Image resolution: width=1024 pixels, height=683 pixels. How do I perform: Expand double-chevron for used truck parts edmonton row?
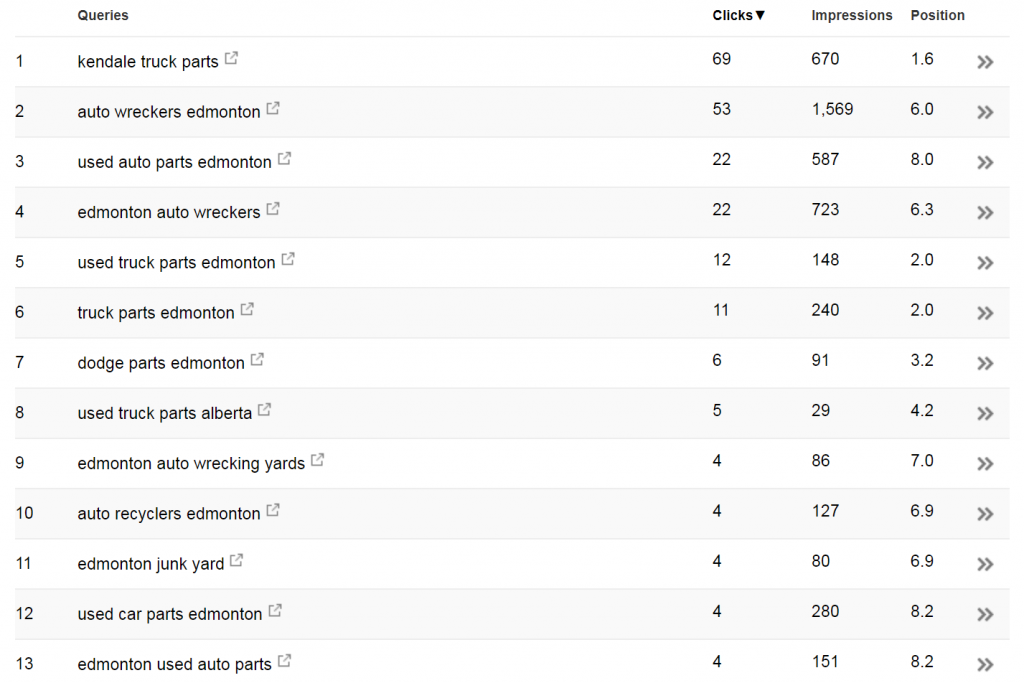tap(985, 263)
